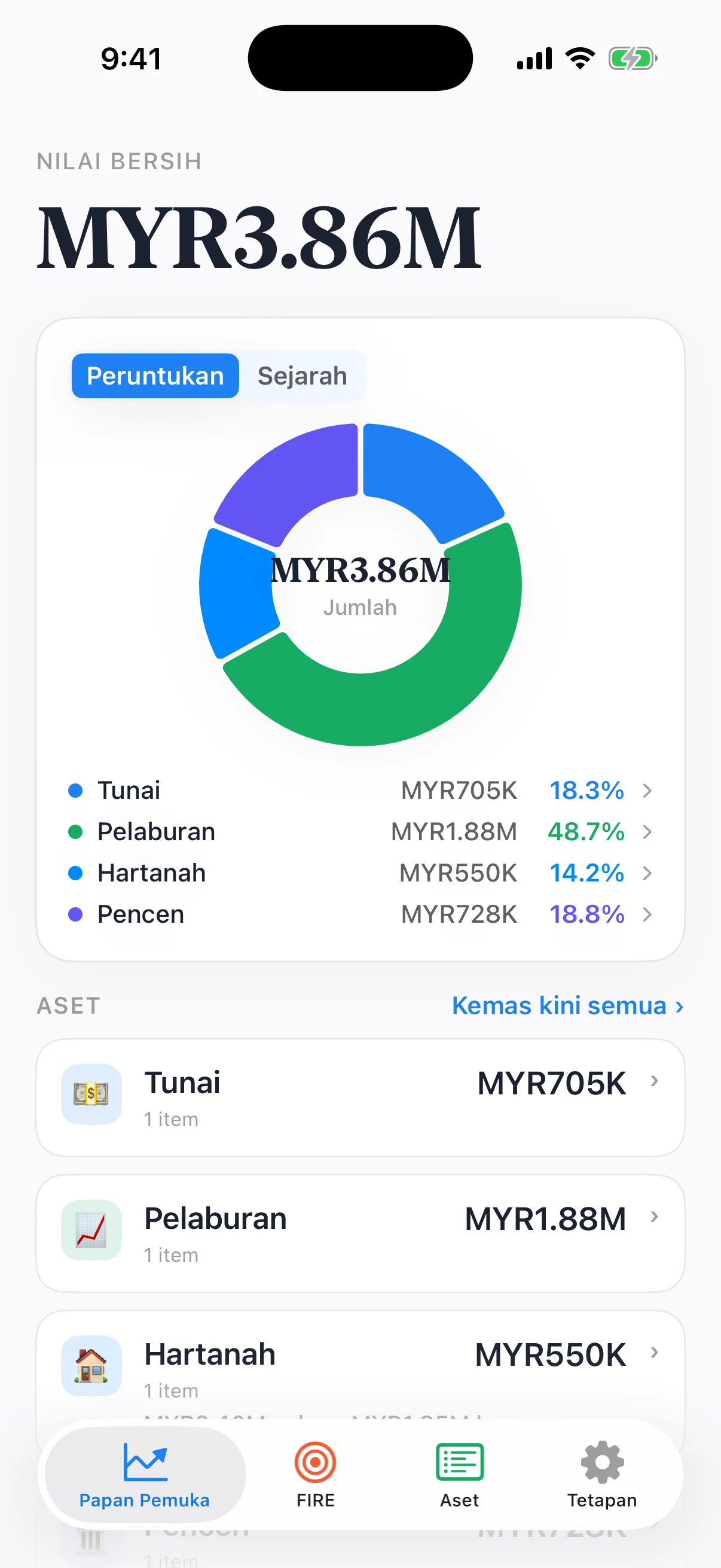The image size is (721, 1568).
Task: Switch to the Sejarah segment
Action: [x=303, y=376]
